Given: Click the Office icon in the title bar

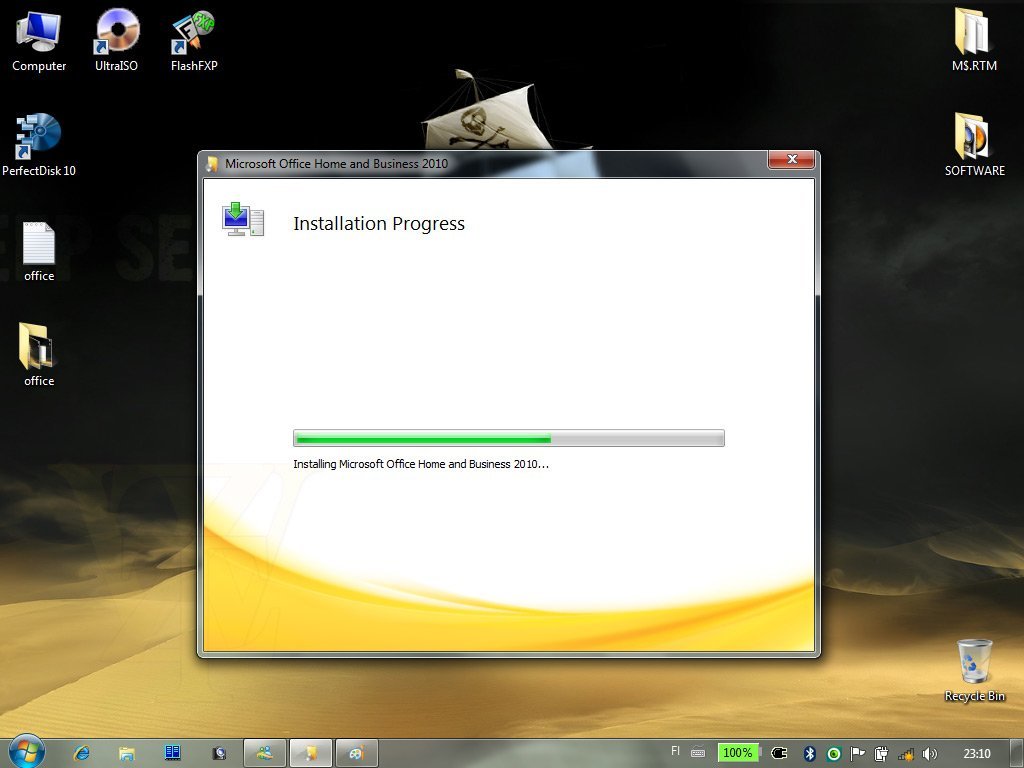Looking at the screenshot, I should tap(212, 163).
